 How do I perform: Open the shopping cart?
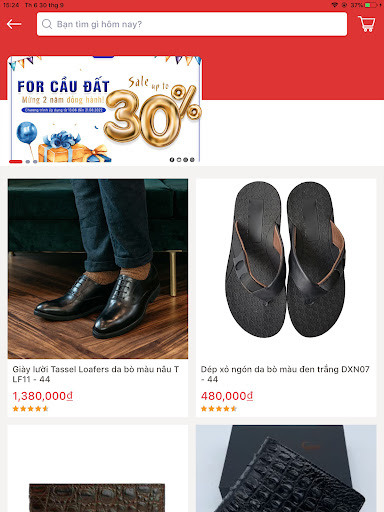point(367,24)
